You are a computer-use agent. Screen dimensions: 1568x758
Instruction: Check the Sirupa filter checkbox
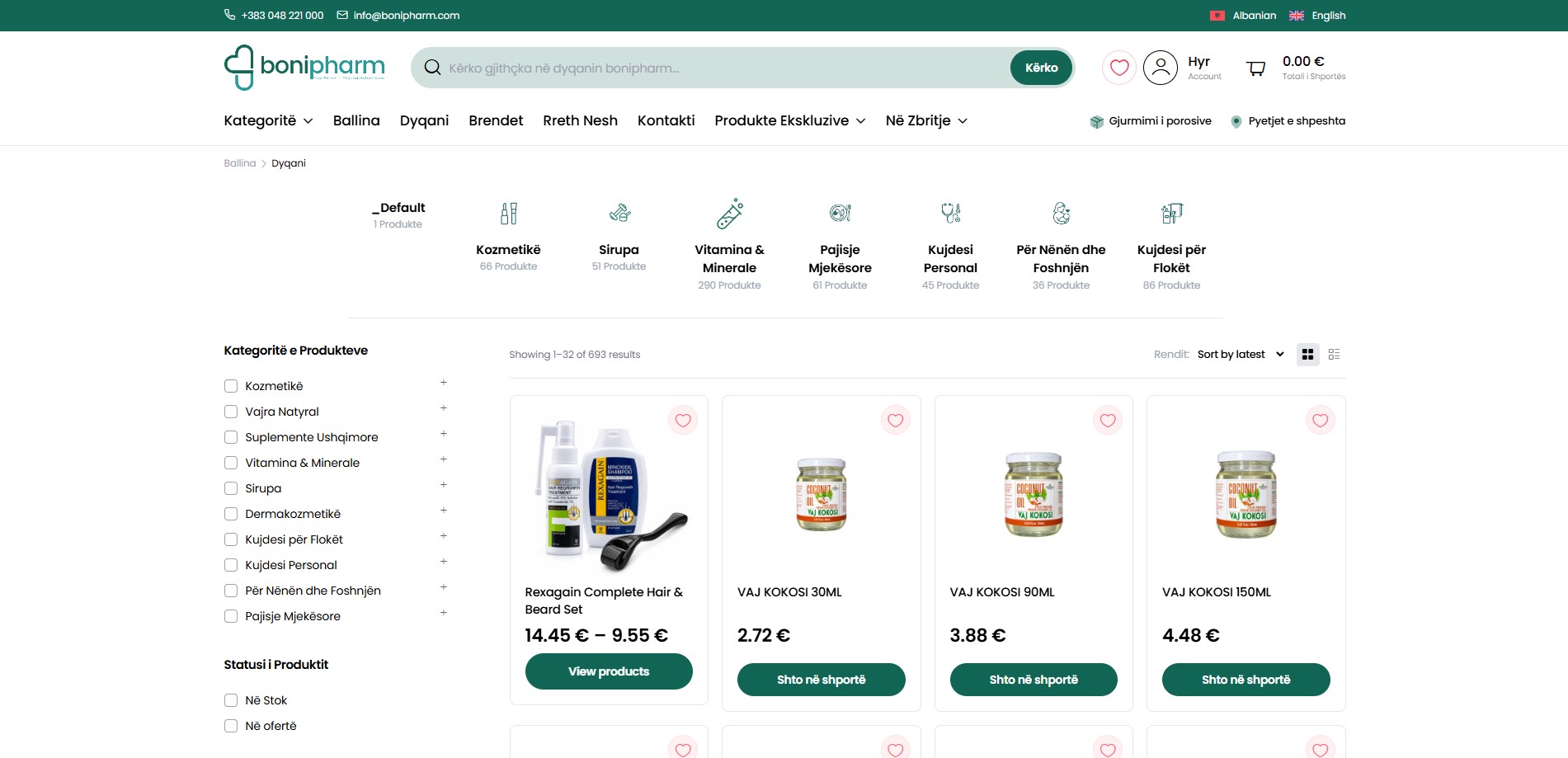point(231,488)
